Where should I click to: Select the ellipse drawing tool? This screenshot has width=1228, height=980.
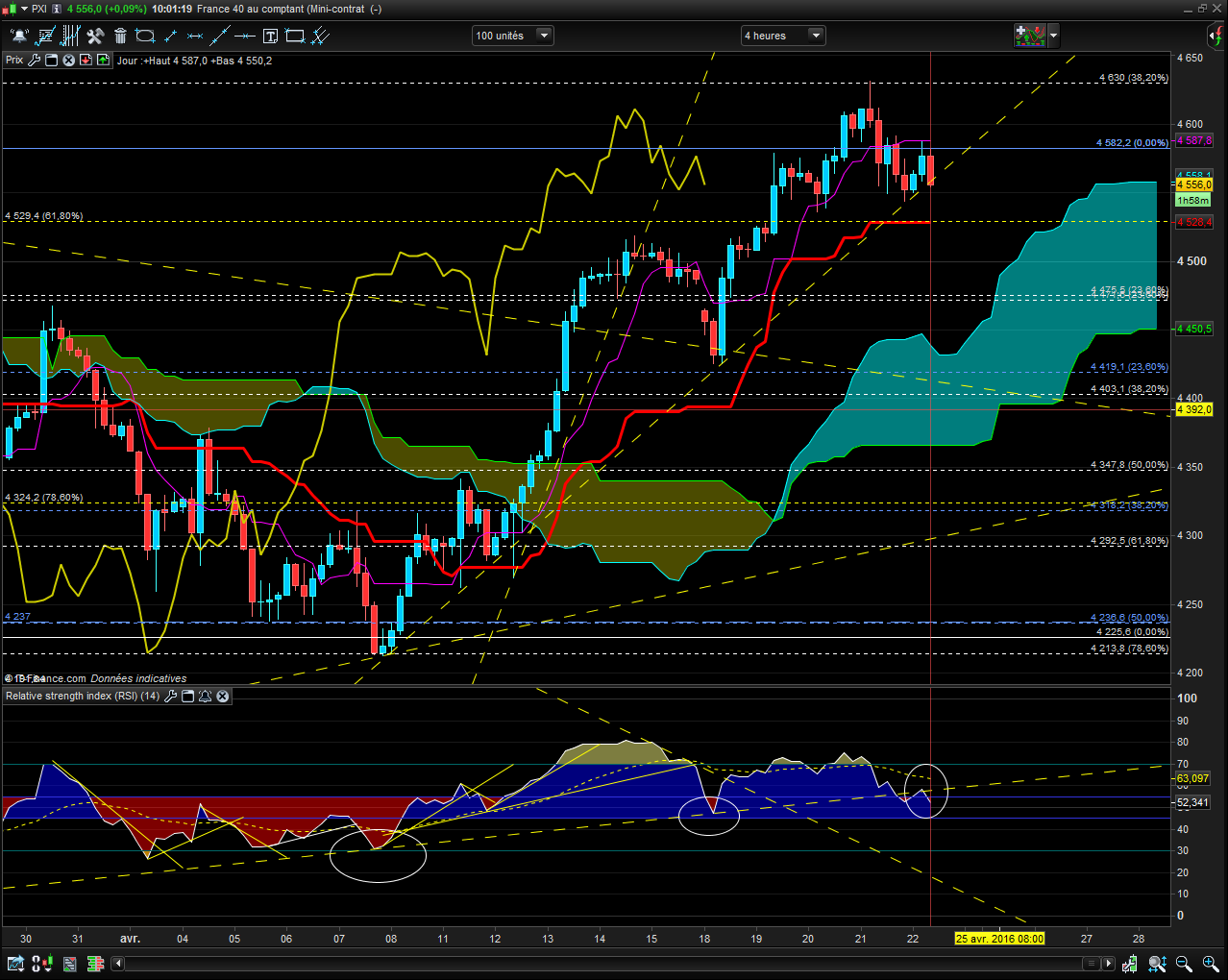coord(145,37)
